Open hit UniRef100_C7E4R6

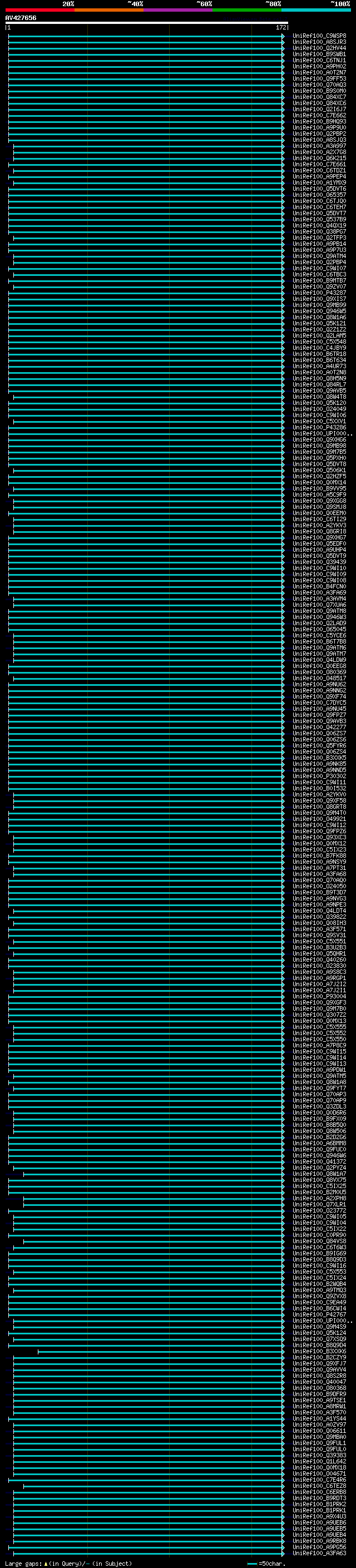click(319, 1480)
